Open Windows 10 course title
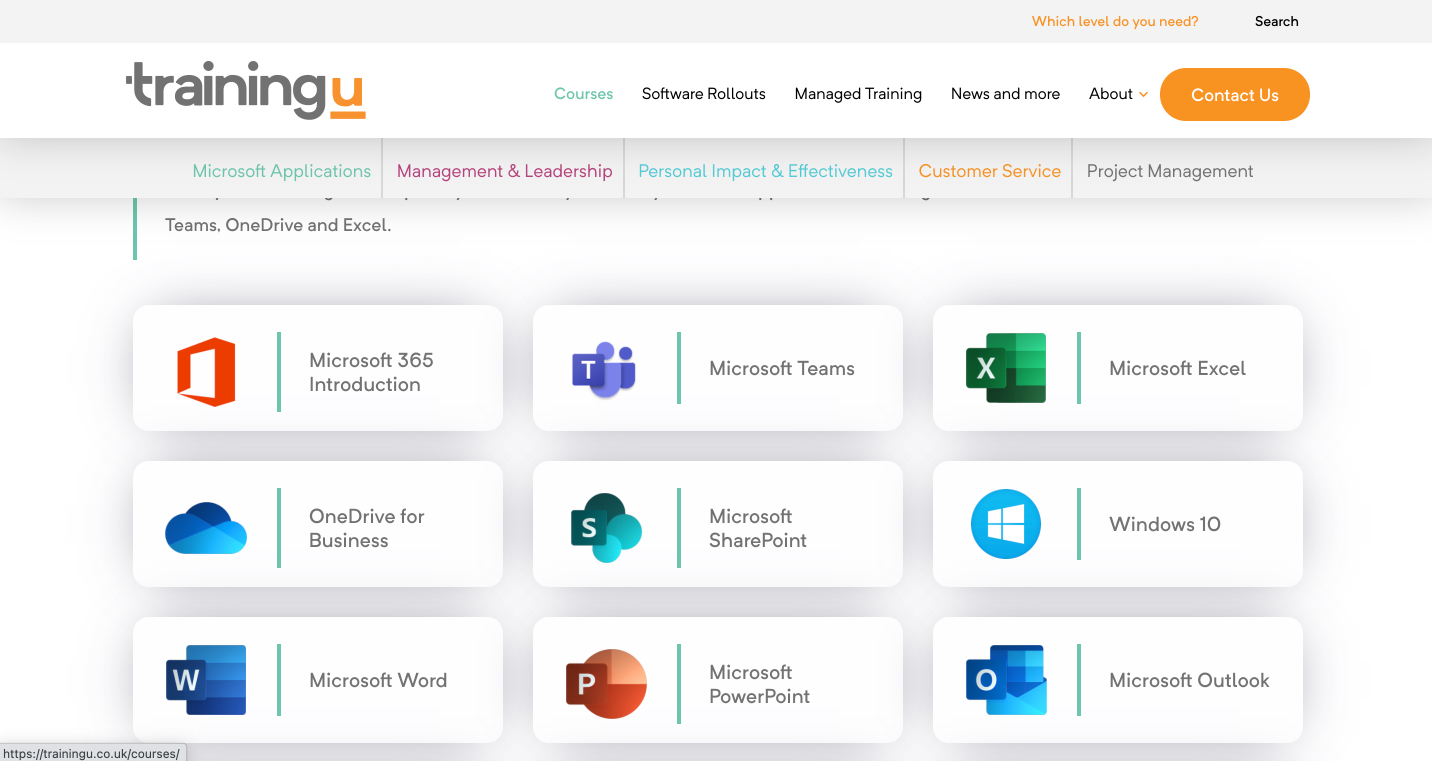Image resolution: width=1432 pixels, height=761 pixels. [1165, 524]
